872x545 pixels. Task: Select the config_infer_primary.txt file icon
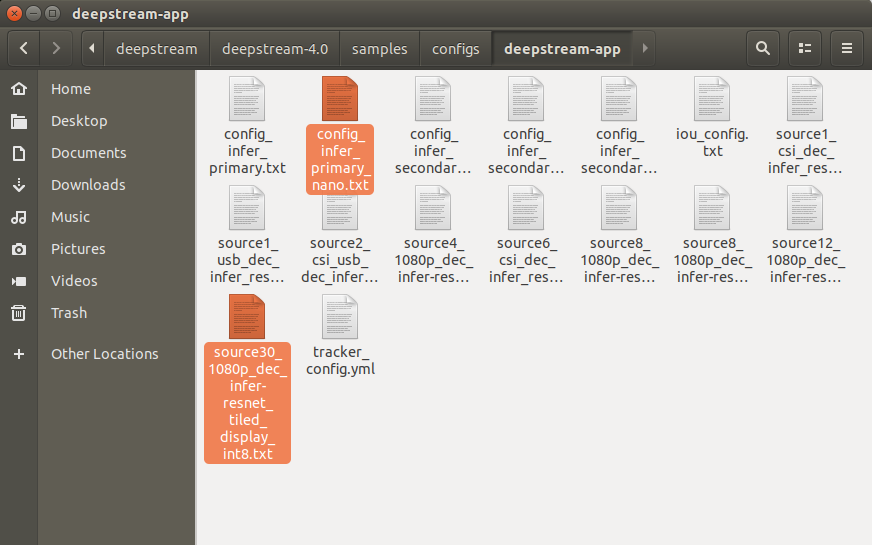pyautogui.click(x=247, y=98)
